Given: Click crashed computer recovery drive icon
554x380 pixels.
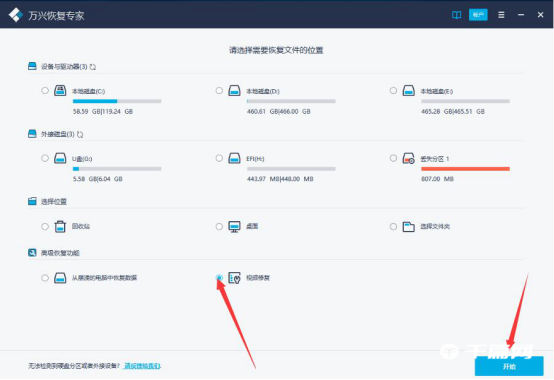Looking at the screenshot, I should [x=60, y=278].
